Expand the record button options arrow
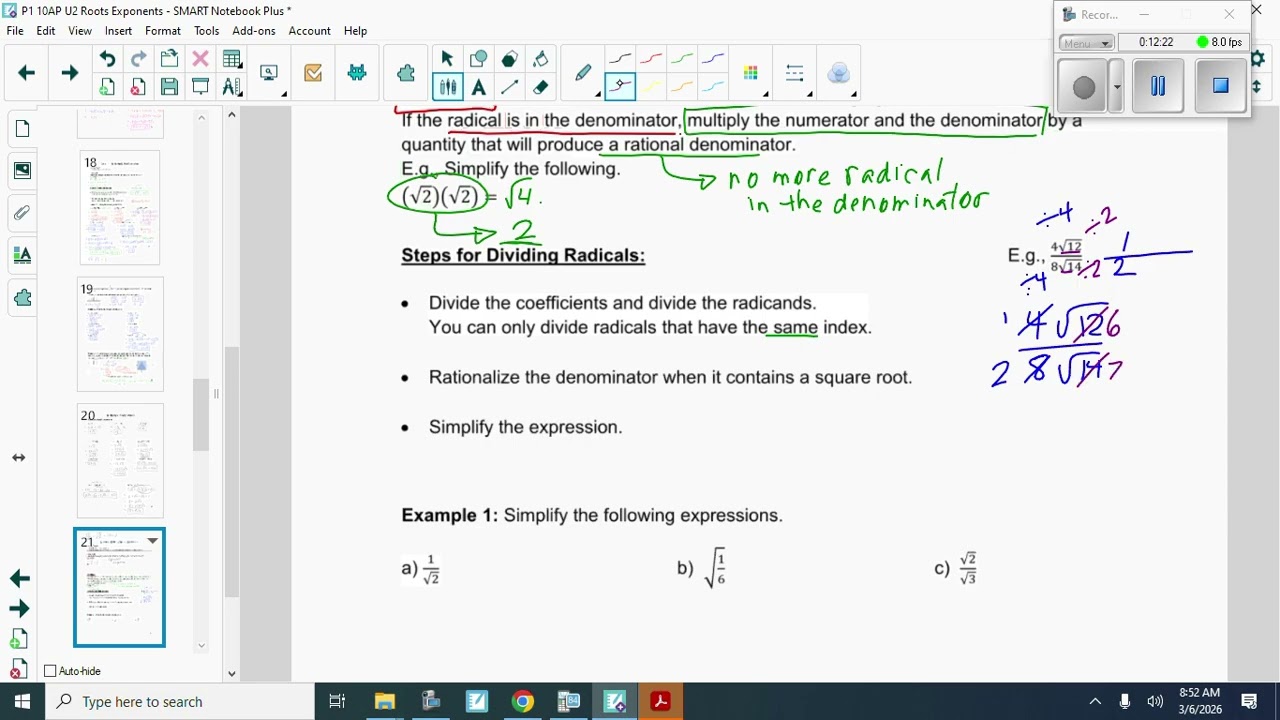 pos(1116,87)
